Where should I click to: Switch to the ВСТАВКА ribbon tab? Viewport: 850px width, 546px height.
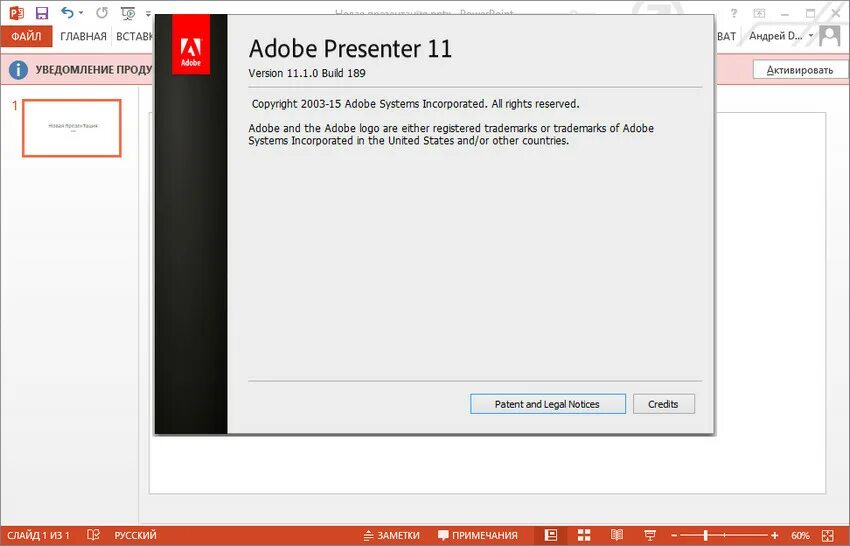click(x=135, y=36)
